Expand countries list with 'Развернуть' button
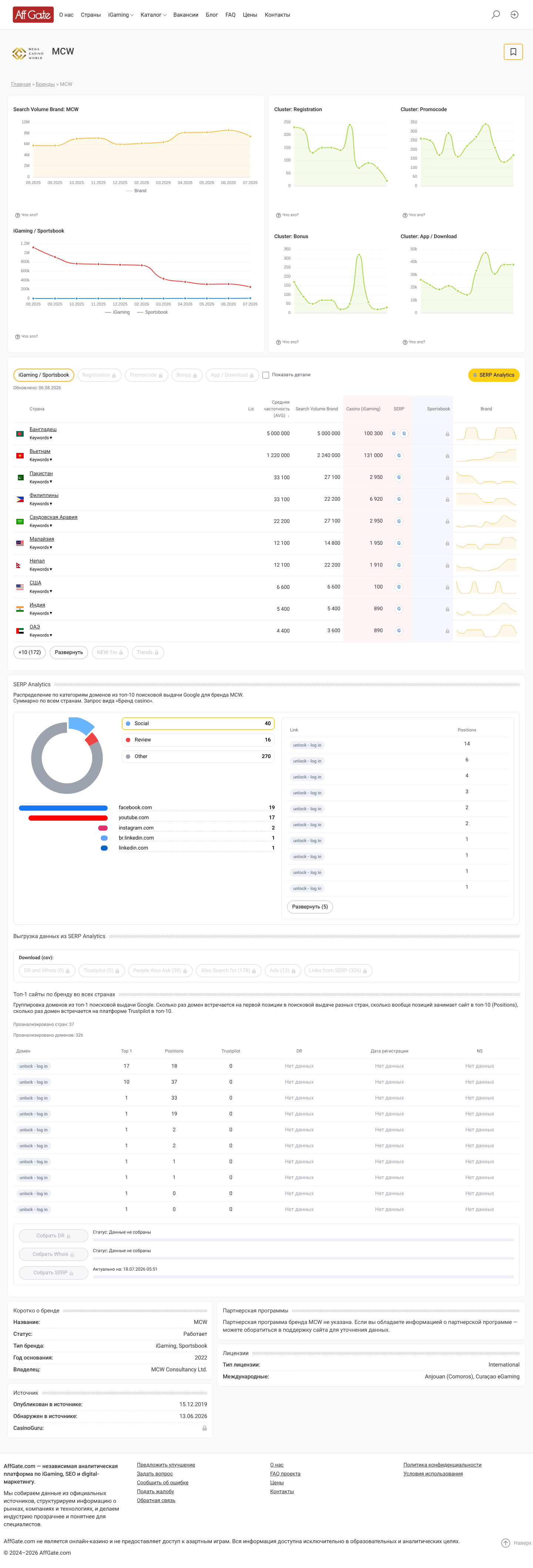This screenshot has height=1568, width=533. point(69,653)
